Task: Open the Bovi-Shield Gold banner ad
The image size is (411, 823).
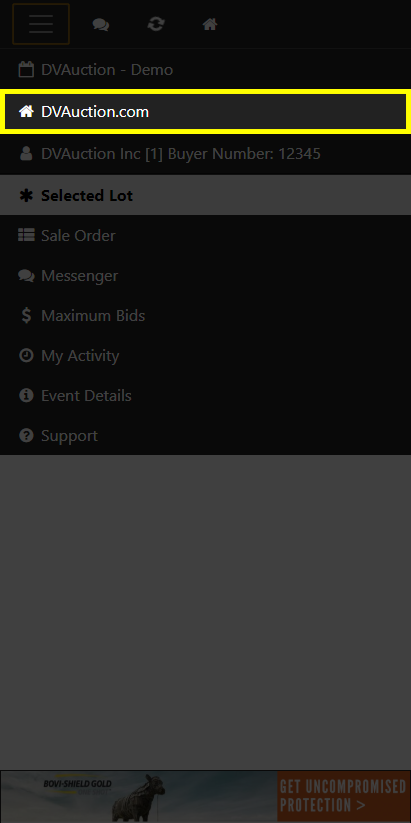Action: point(205,796)
